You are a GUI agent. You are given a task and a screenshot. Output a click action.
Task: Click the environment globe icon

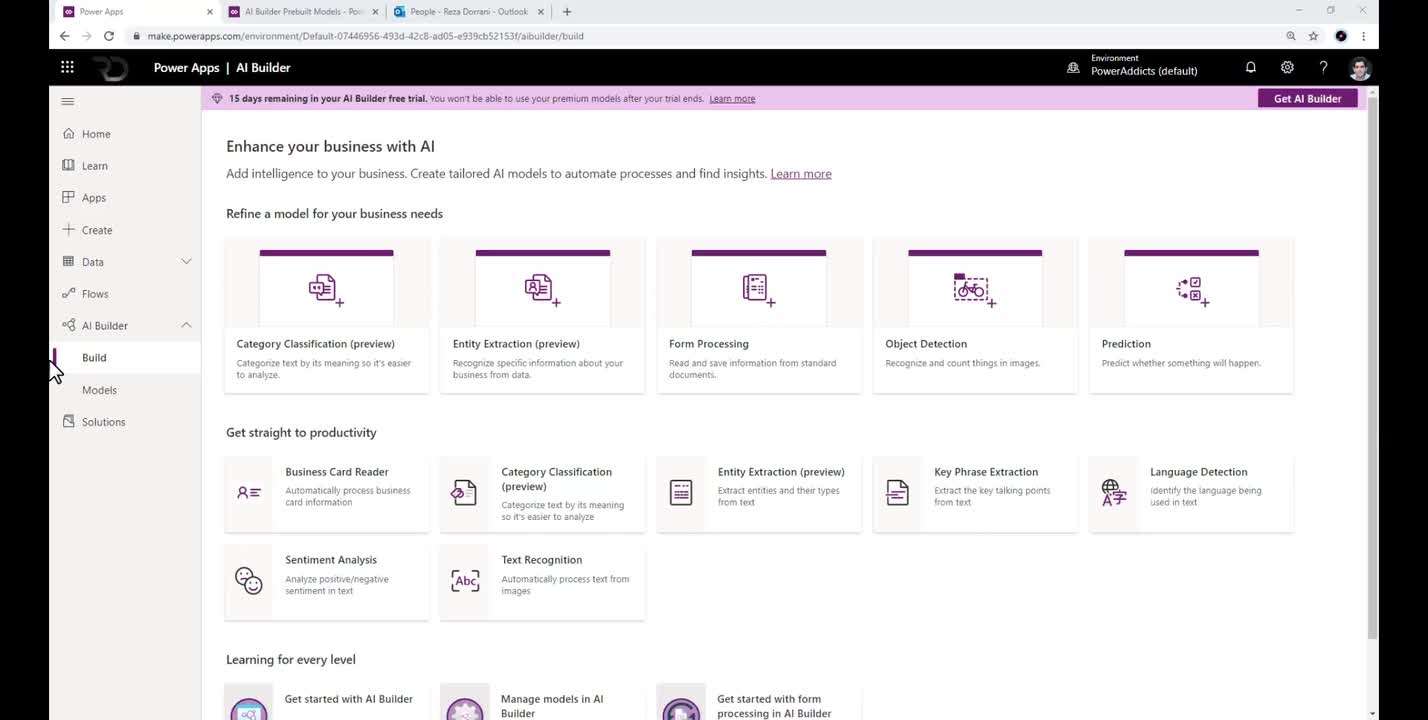1073,68
